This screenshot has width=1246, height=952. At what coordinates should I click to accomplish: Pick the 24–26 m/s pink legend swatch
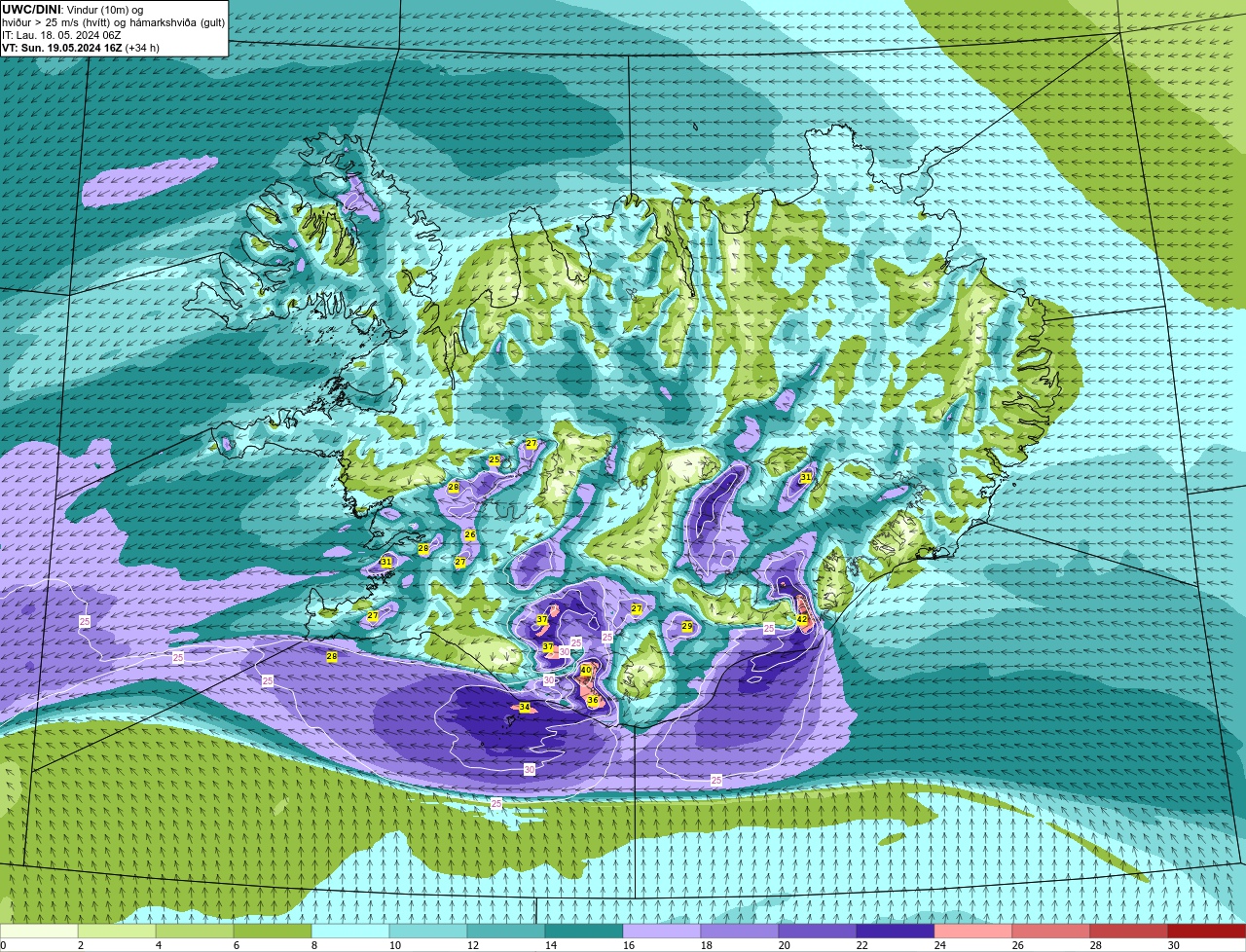pos(973,931)
